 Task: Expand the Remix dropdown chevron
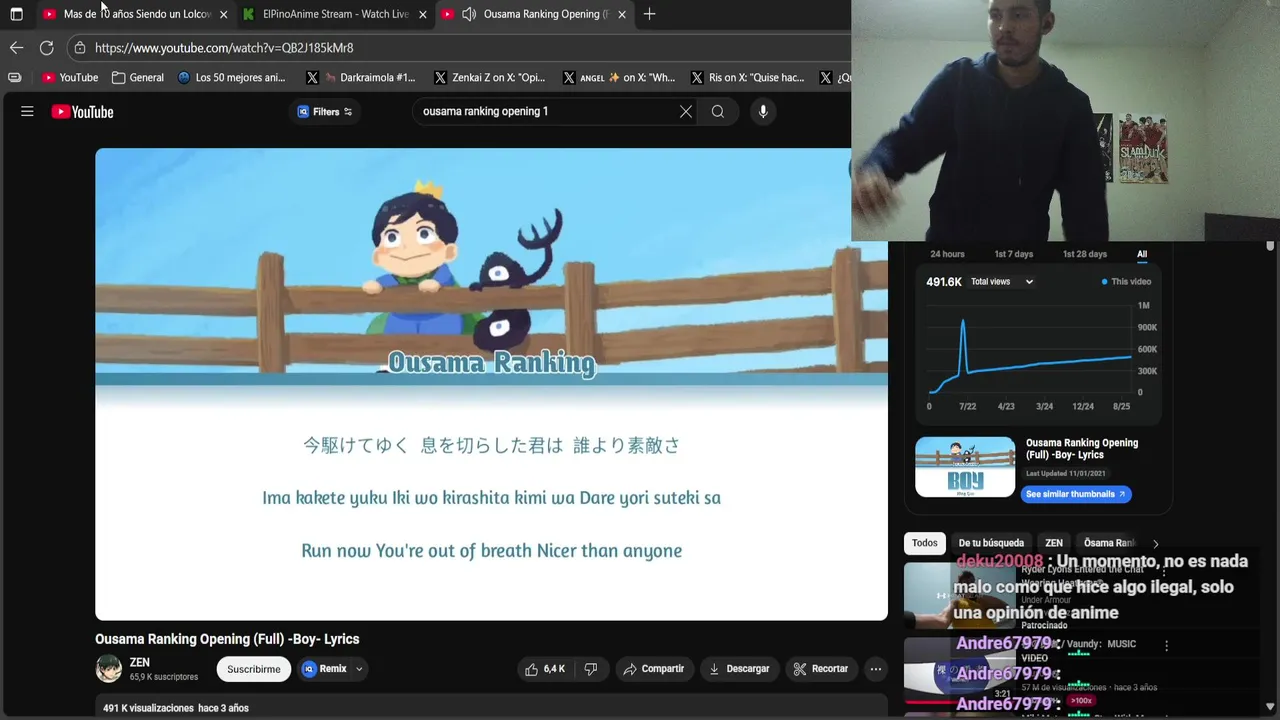(x=359, y=669)
